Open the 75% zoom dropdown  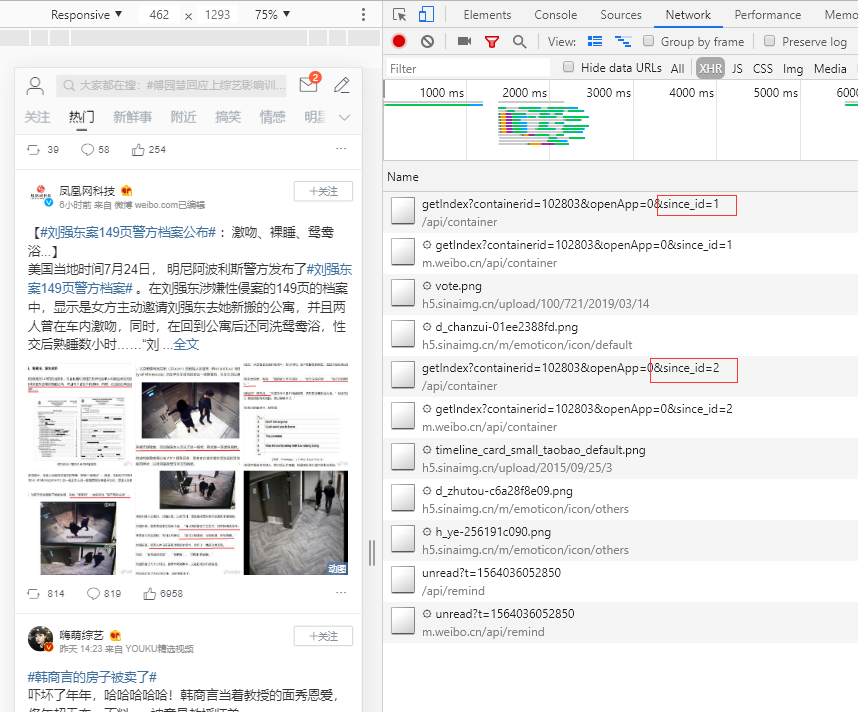272,15
